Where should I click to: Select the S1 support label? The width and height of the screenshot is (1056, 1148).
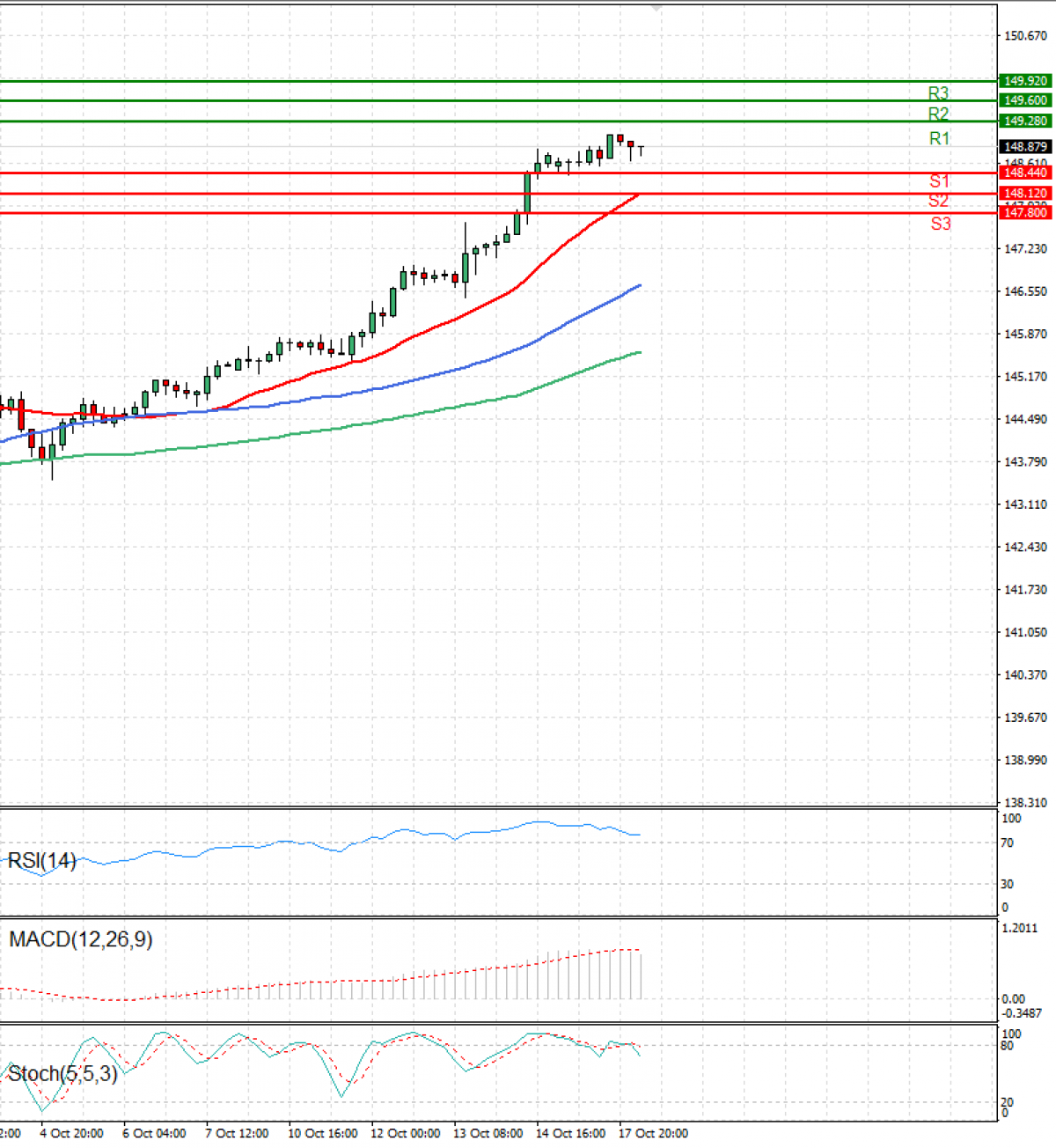click(939, 181)
